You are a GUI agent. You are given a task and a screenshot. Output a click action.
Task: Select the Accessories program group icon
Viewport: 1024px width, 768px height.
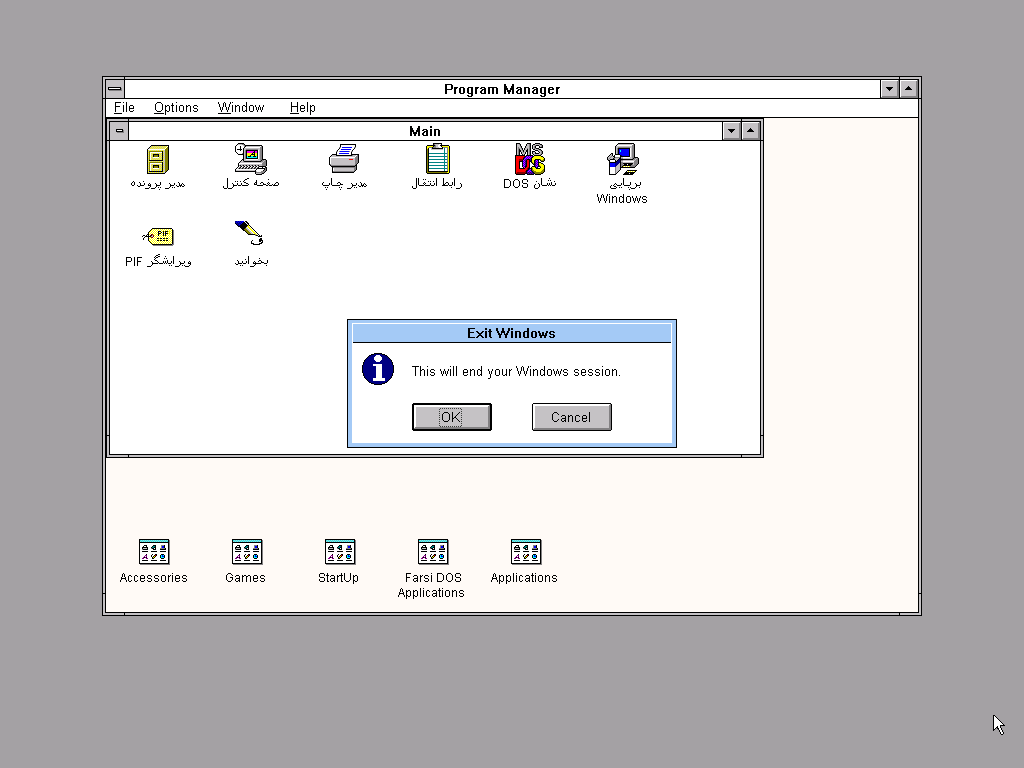tap(154, 552)
